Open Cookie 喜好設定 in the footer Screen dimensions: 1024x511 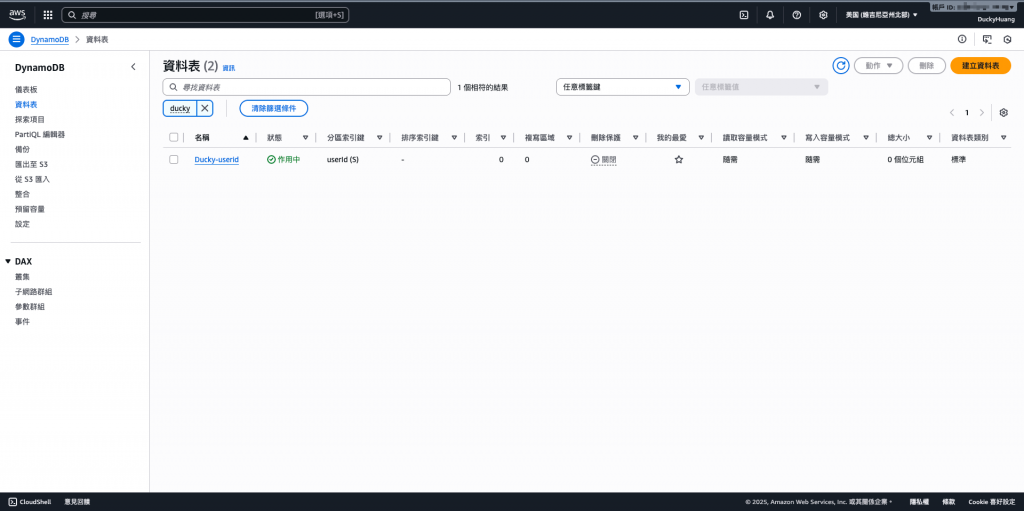pos(991,502)
